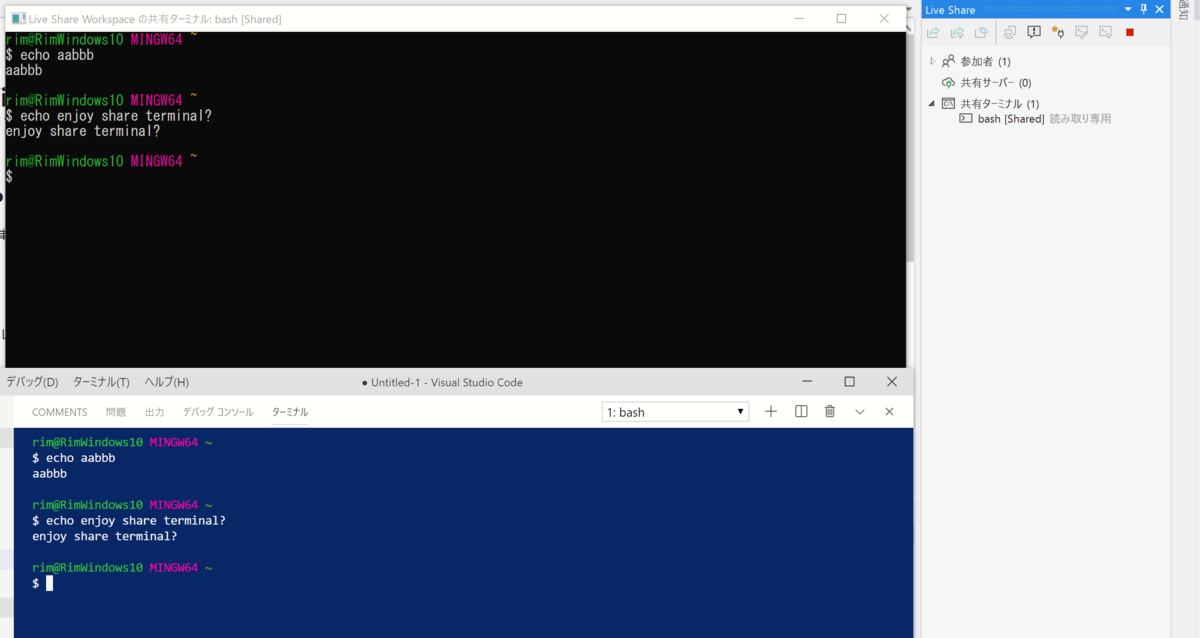This screenshot has width=1200, height=638.
Task: Open a new terminal with the plus icon
Action: point(770,411)
